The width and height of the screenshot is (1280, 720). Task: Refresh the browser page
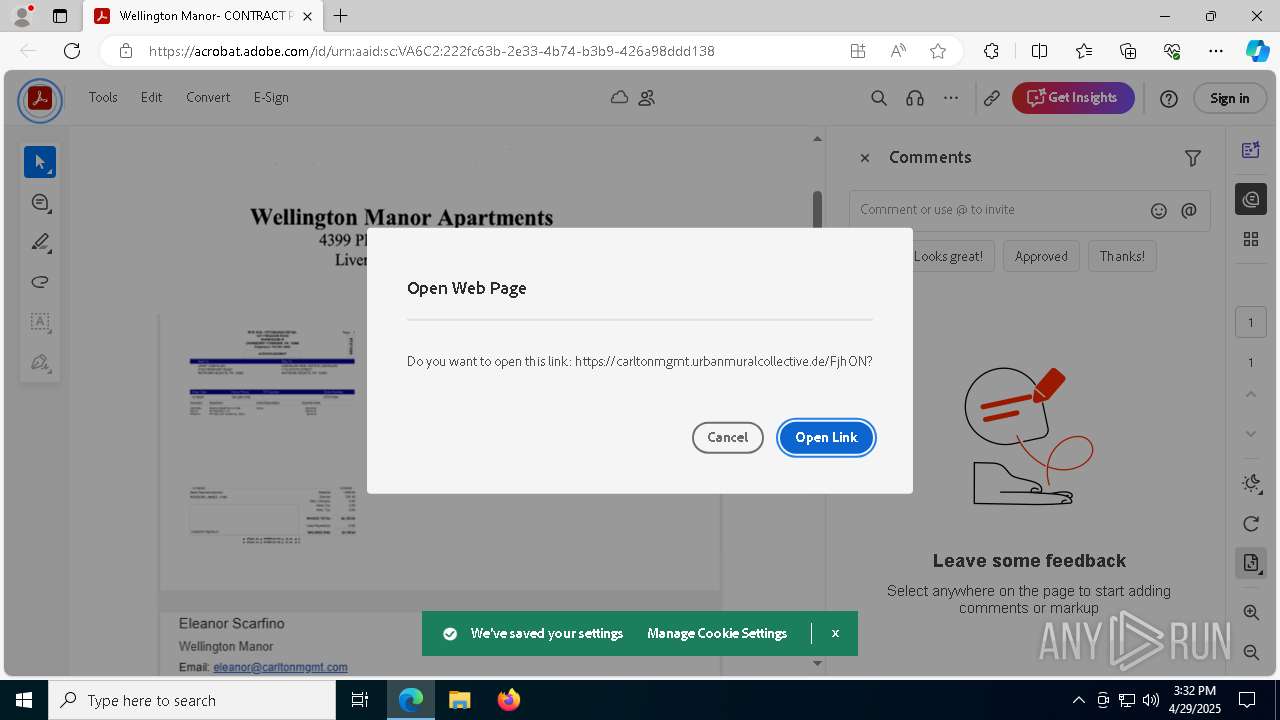72,51
